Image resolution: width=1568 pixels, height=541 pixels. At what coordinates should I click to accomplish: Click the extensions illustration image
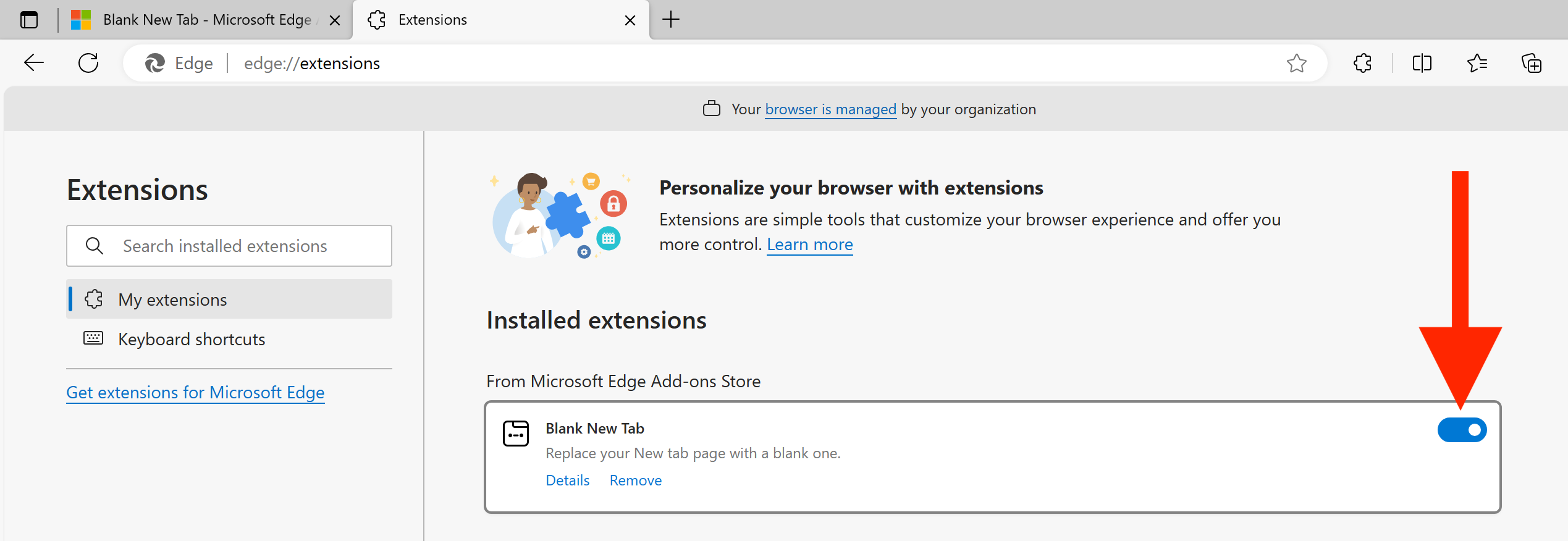click(560, 216)
